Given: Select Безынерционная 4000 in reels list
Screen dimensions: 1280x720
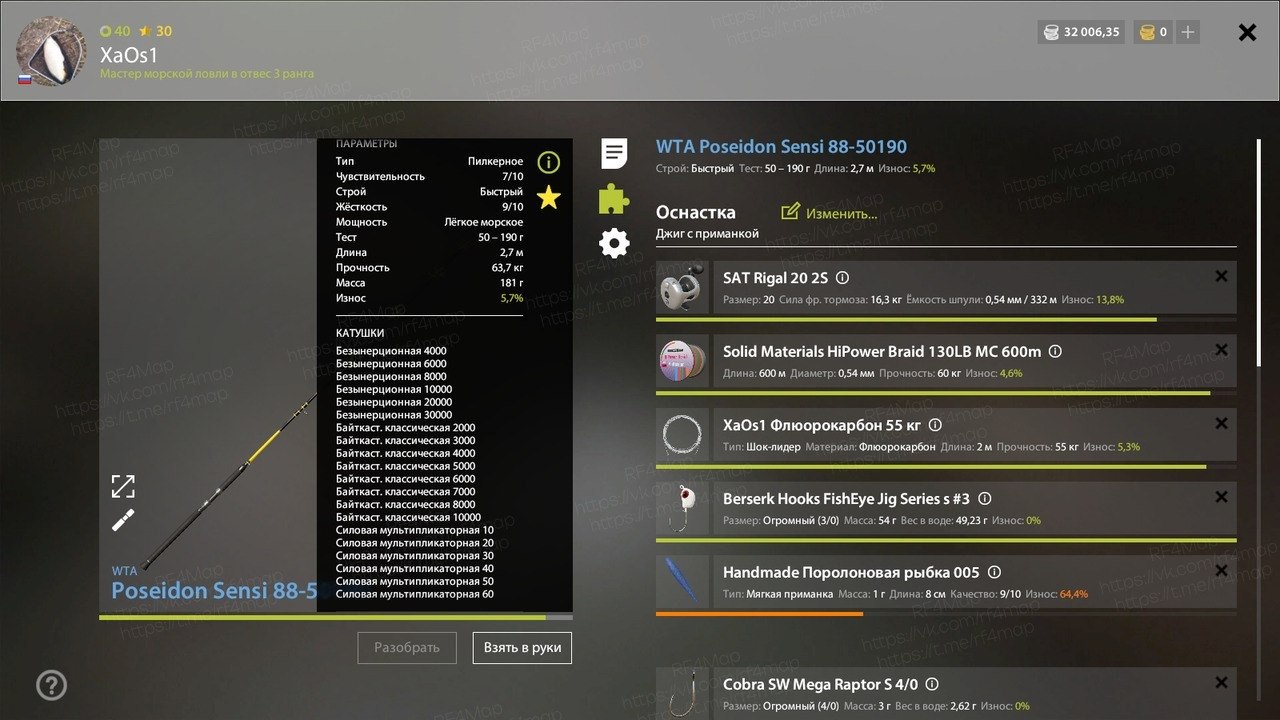Looking at the screenshot, I should [x=391, y=351].
